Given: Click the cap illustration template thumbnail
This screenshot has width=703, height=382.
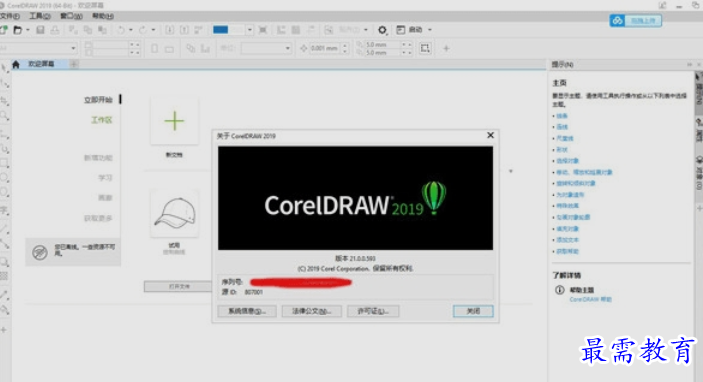Looking at the screenshot, I should pyautogui.click(x=174, y=213).
